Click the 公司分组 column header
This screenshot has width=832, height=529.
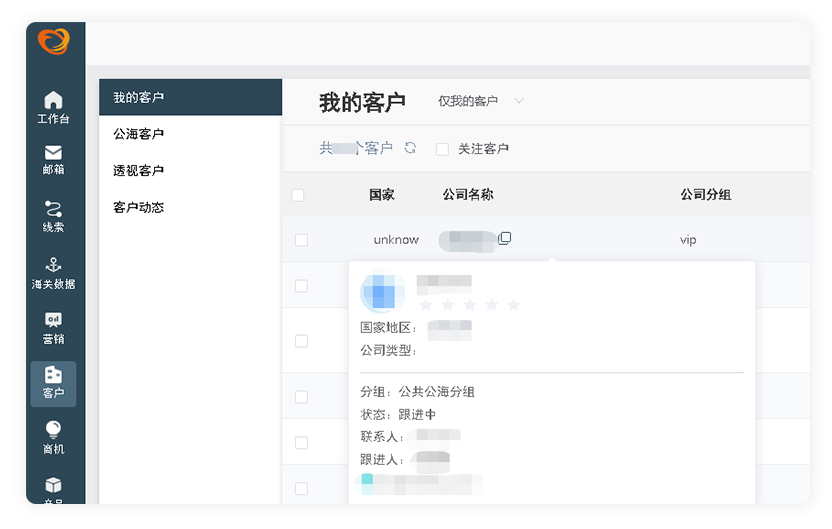tap(706, 195)
